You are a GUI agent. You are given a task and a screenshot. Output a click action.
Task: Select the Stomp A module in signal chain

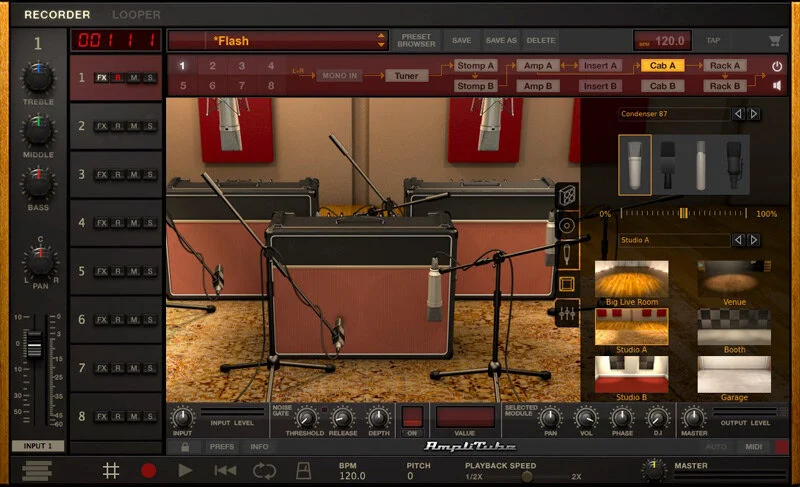point(475,66)
